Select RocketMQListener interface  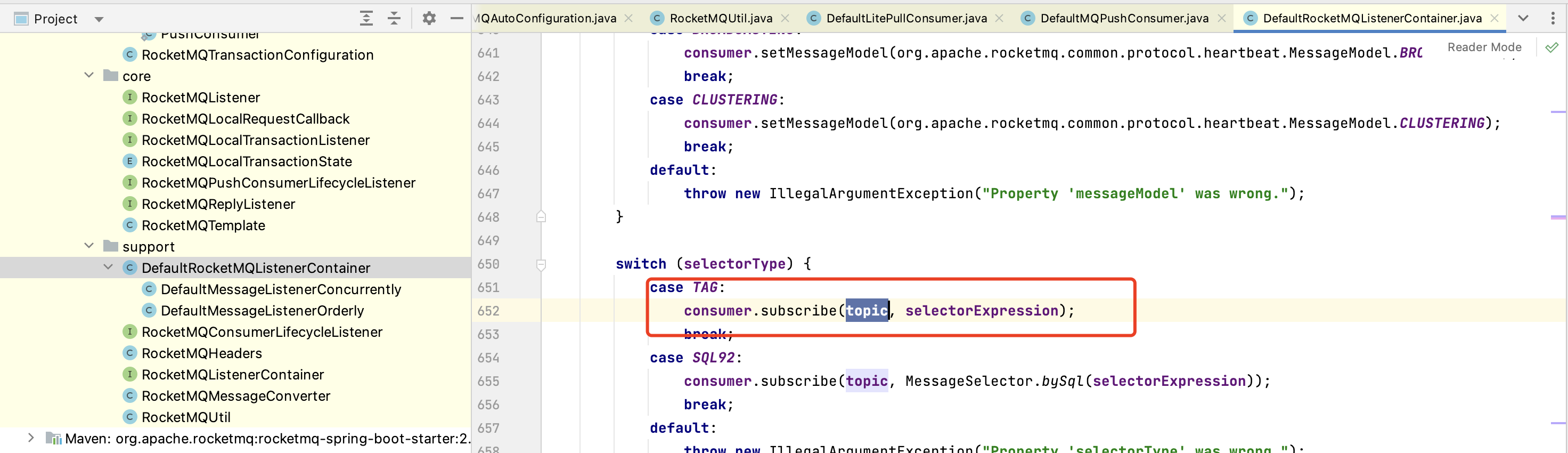pyautogui.click(x=201, y=98)
